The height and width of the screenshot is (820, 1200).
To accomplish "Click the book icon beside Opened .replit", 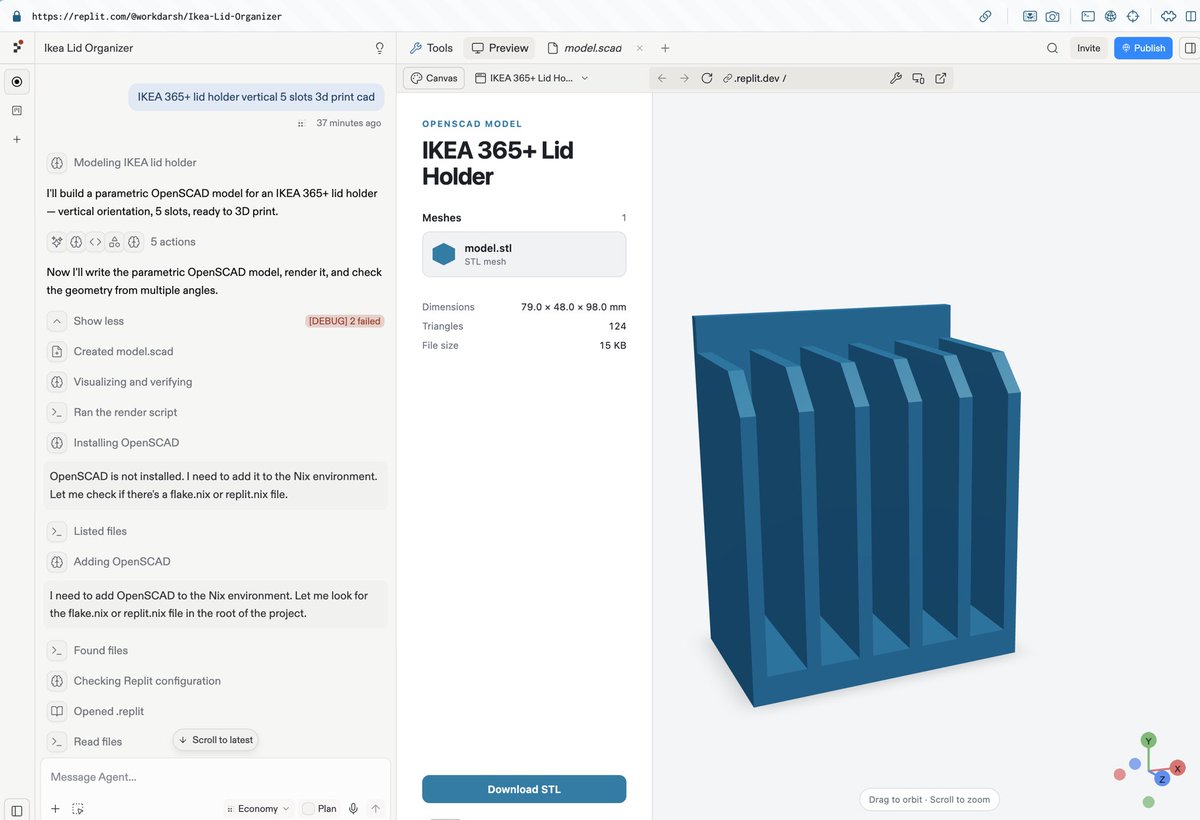I will (x=57, y=712).
